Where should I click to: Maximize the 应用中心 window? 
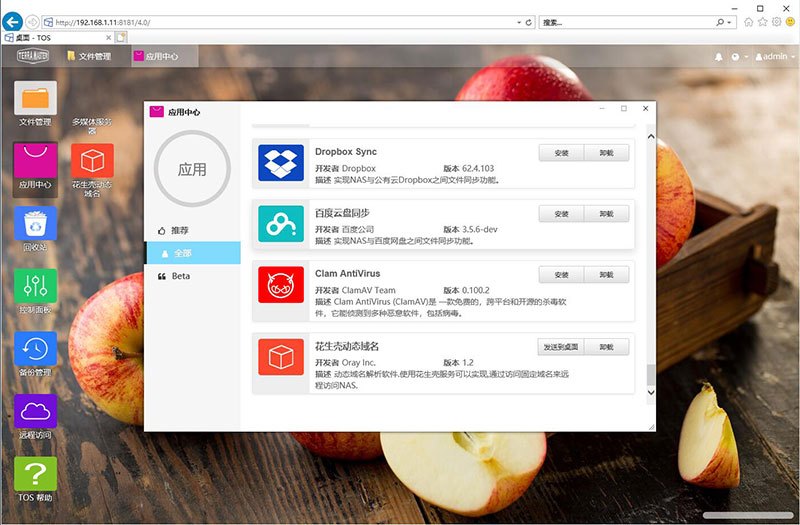point(623,108)
